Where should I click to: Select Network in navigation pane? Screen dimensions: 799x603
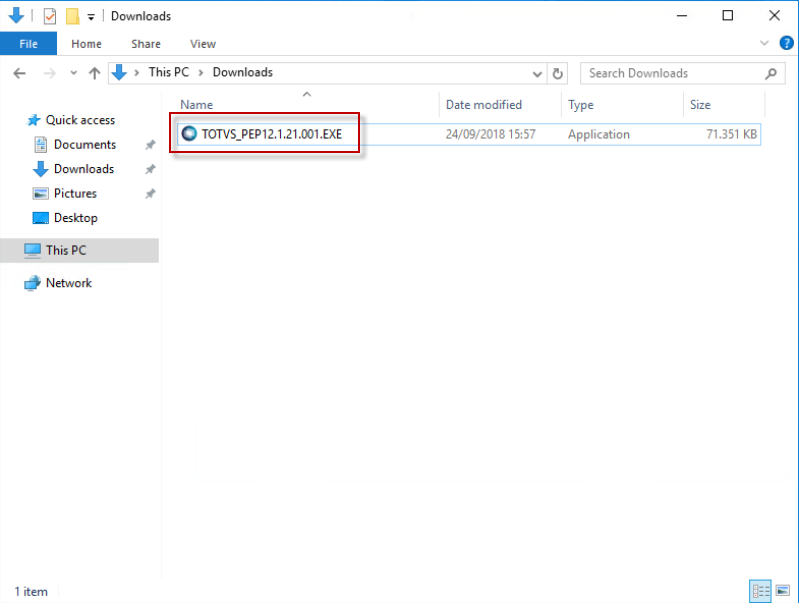pyautogui.click(x=68, y=283)
